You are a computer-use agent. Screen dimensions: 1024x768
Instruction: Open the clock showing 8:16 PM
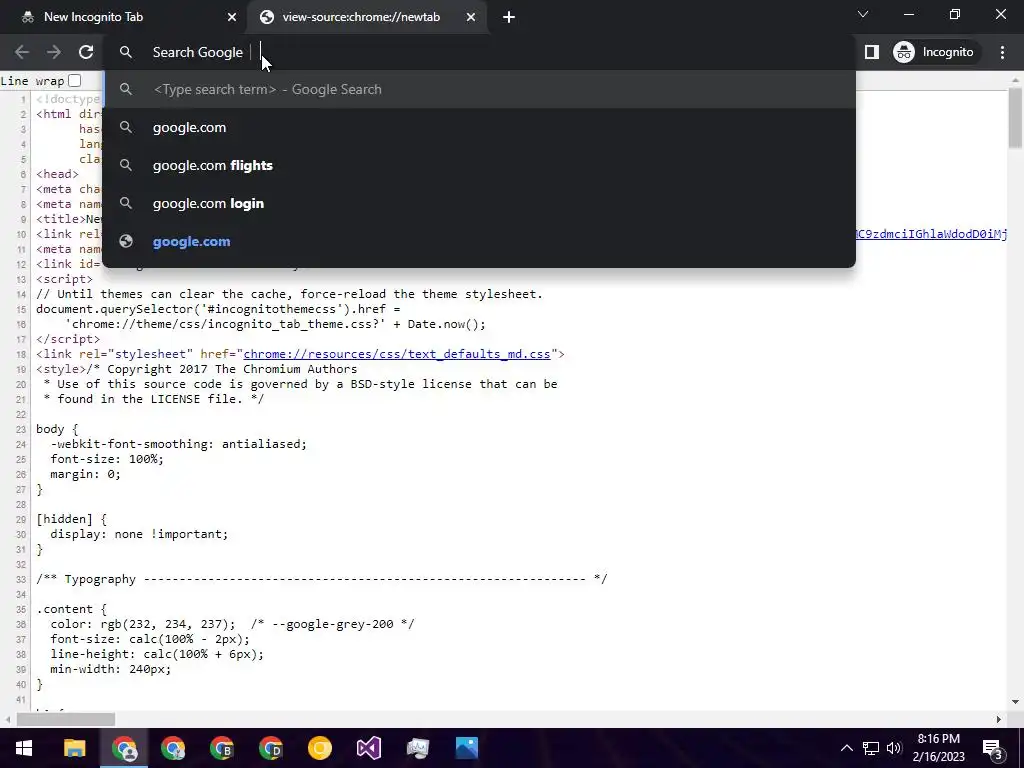click(938, 748)
